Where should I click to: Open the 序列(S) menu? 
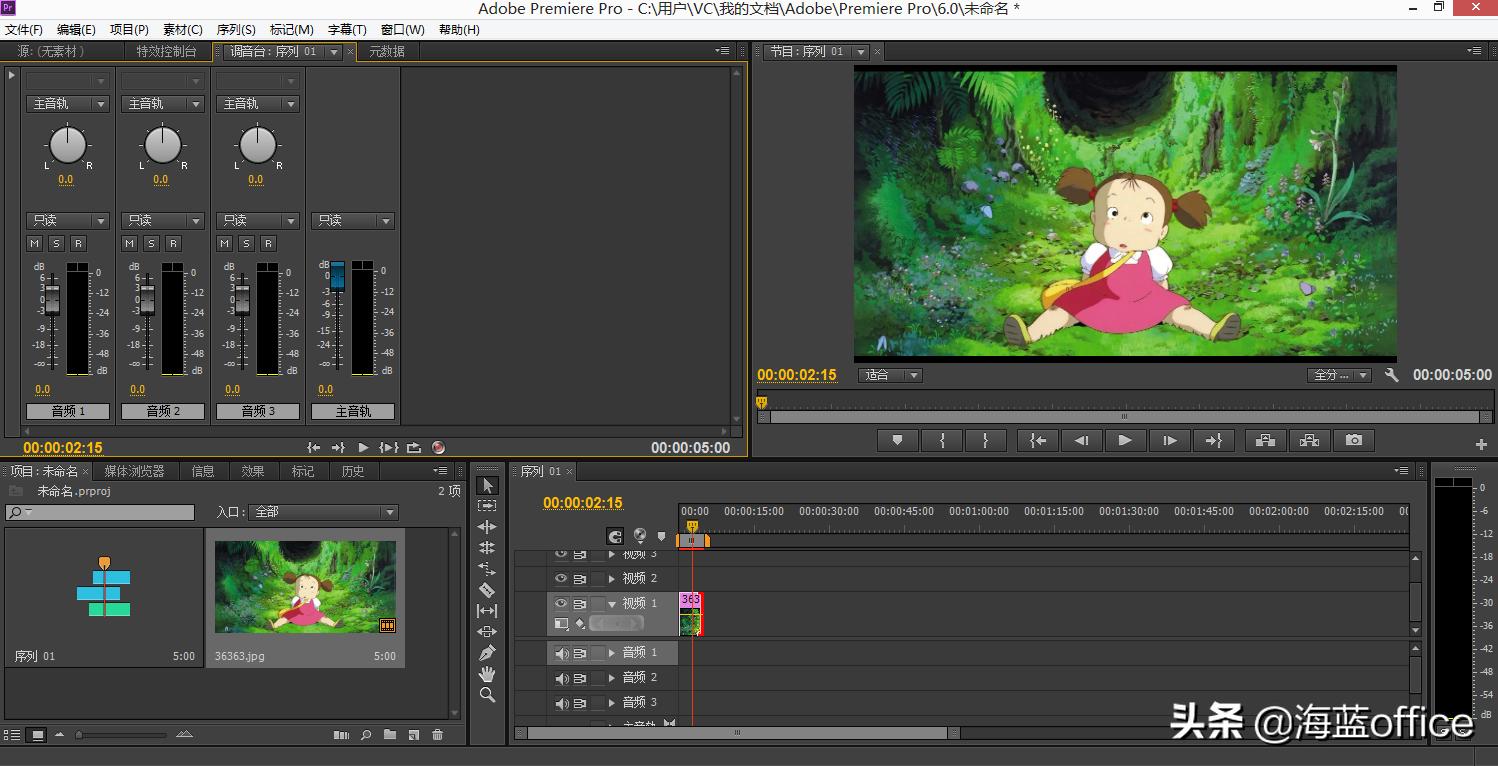pyautogui.click(x=236, y=30)
